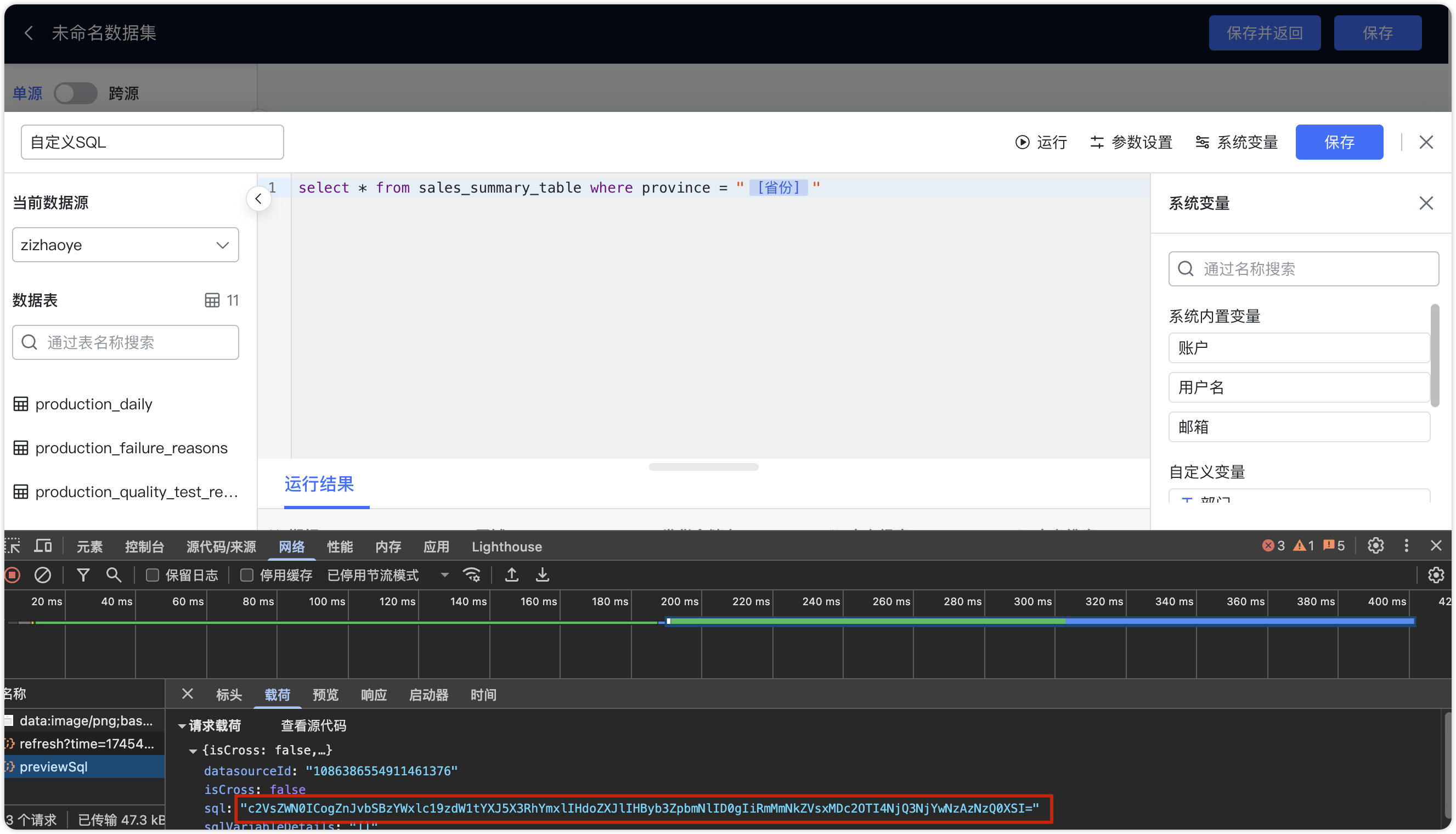Open DevTools settings gear
Viewport: 1456px width, 834px height.
(x=1375, y=545)
